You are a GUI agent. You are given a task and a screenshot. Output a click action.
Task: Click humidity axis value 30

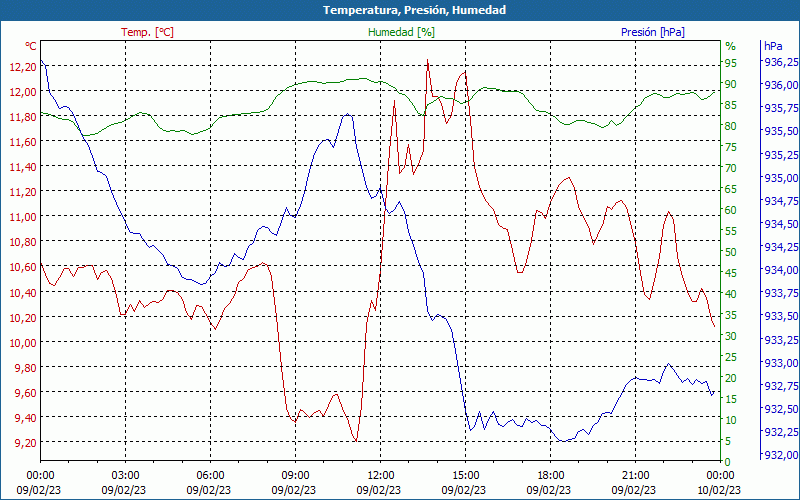(731, 336)
